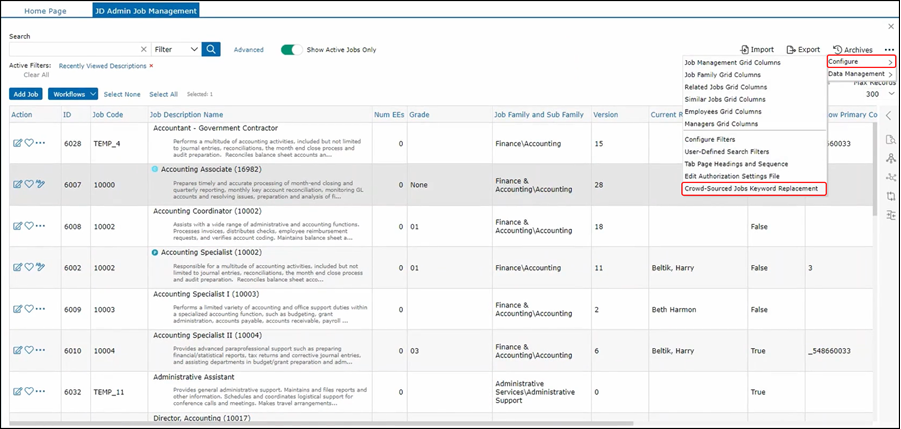This screenshot has width=901, height=429.
Task: Open more actions for Accounting Coordinator row
Action: [41, 226]
